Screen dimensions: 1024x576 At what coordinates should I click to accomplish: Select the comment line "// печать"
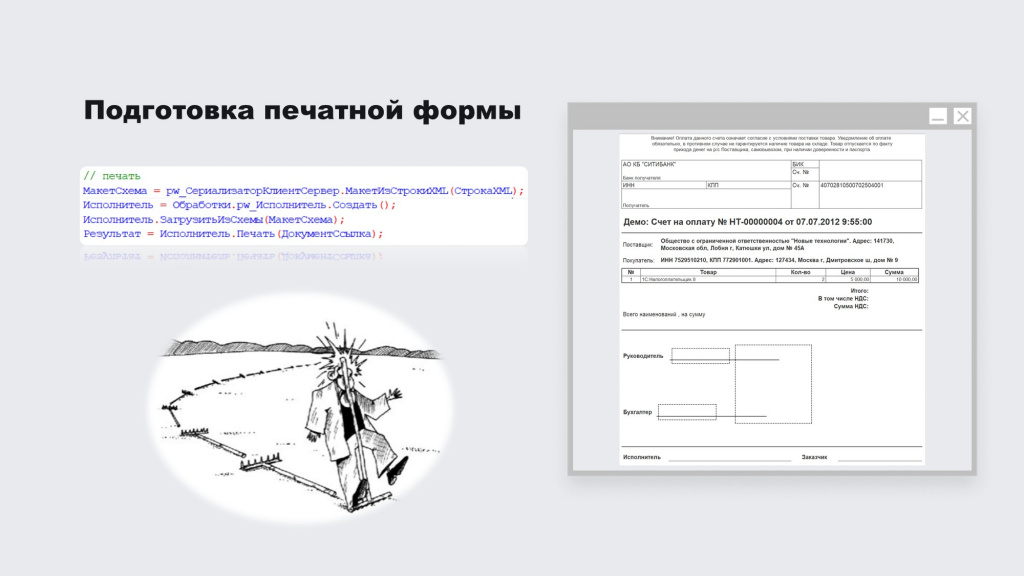[x=112, y=176]
